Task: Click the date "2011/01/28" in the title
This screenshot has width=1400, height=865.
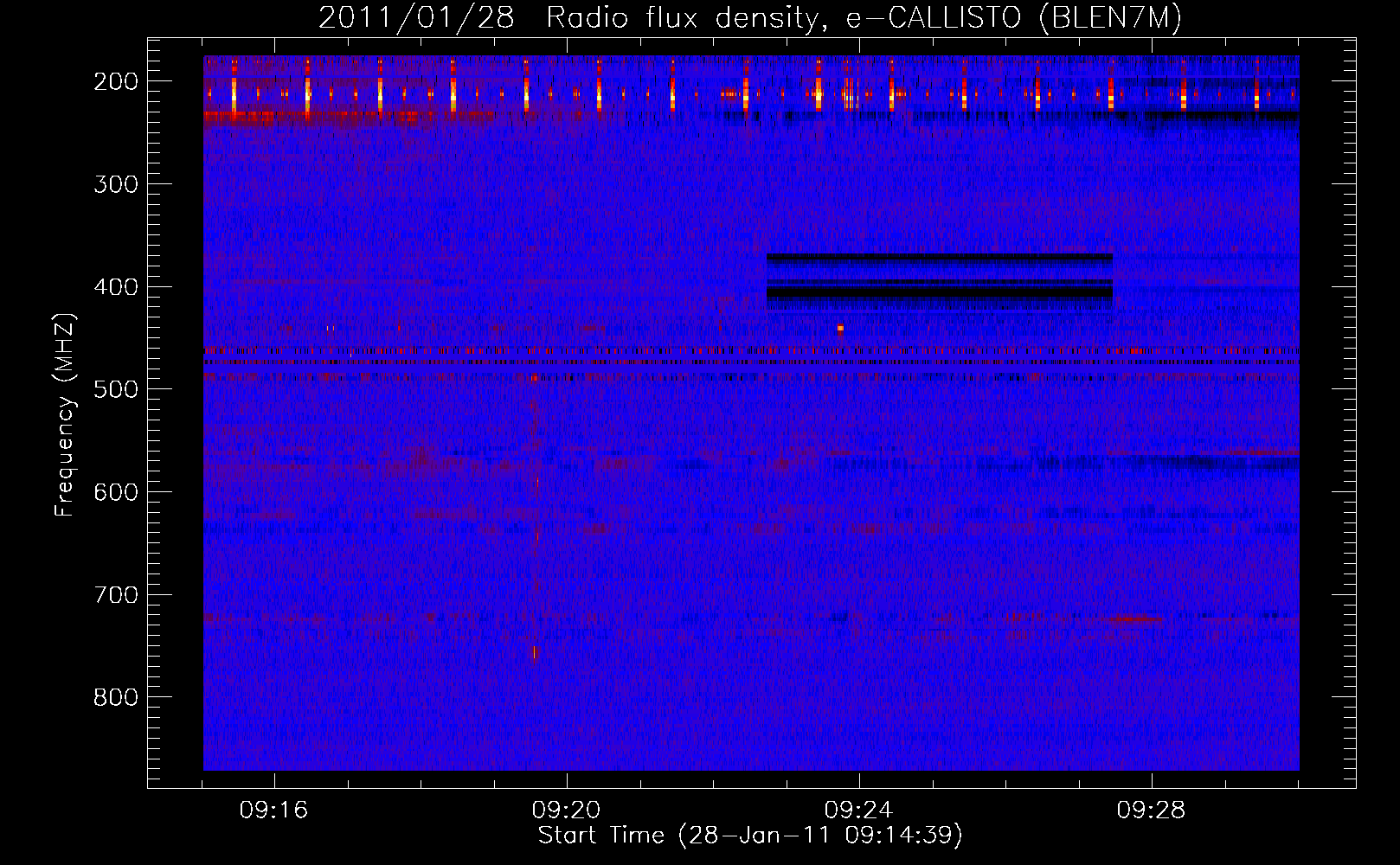Action: [x=416, y=18]
